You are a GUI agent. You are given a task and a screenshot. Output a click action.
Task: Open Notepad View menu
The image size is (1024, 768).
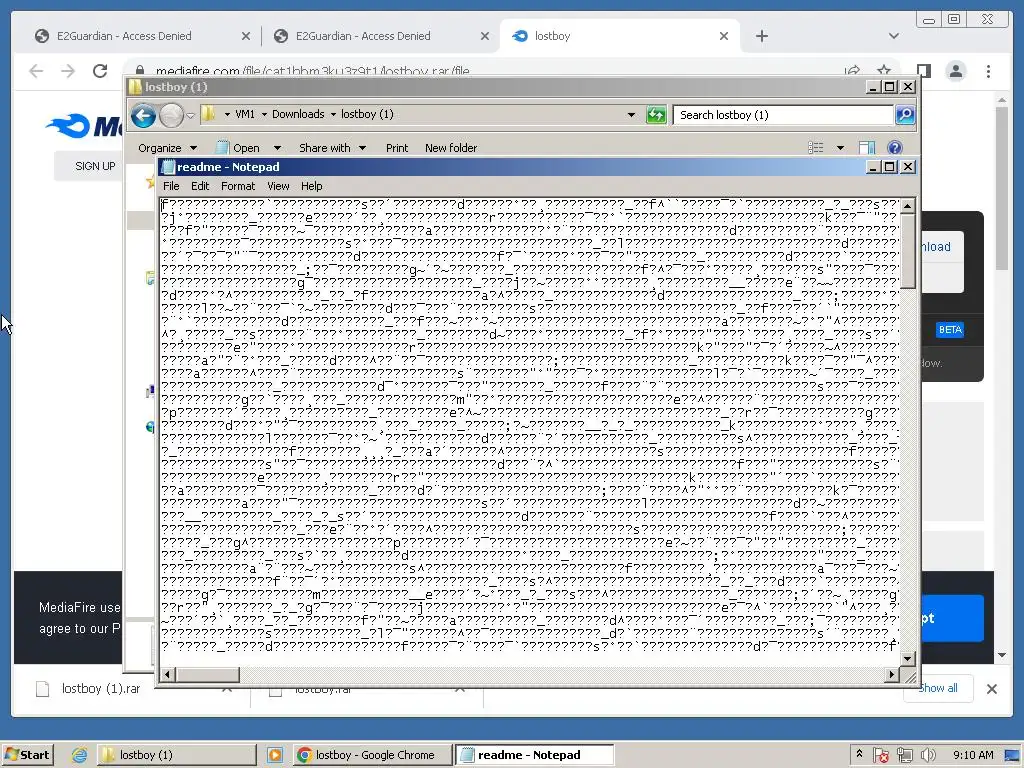coord(278,186)
